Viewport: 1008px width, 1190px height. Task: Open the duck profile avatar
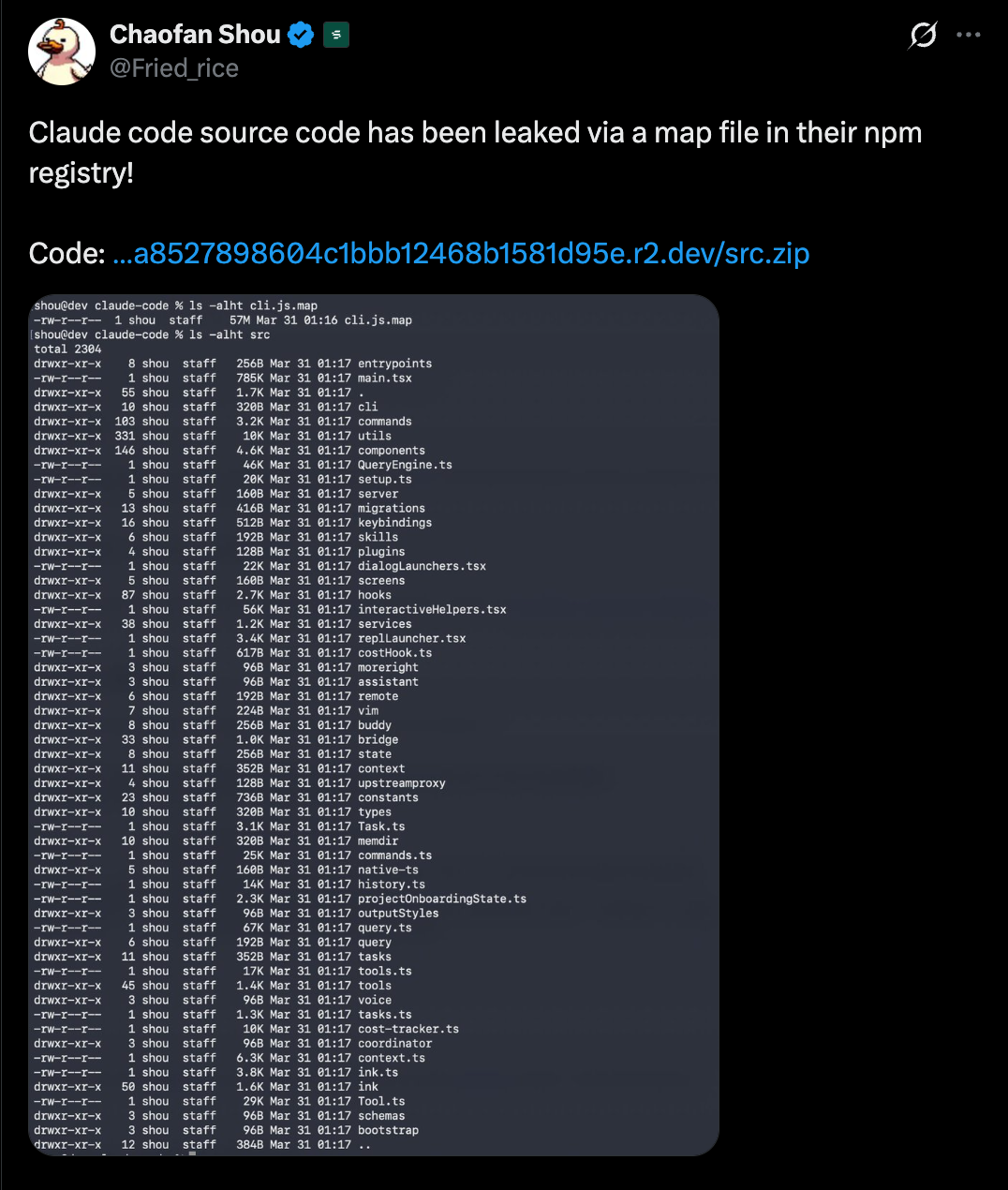pyautogui.click(x=62, y=52)
